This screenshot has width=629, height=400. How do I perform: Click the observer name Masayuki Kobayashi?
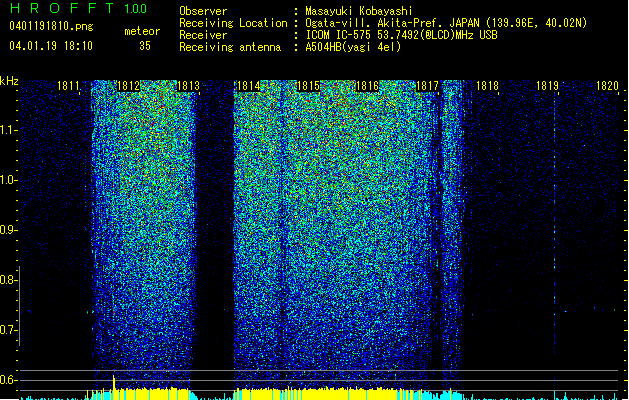[359, 11]
